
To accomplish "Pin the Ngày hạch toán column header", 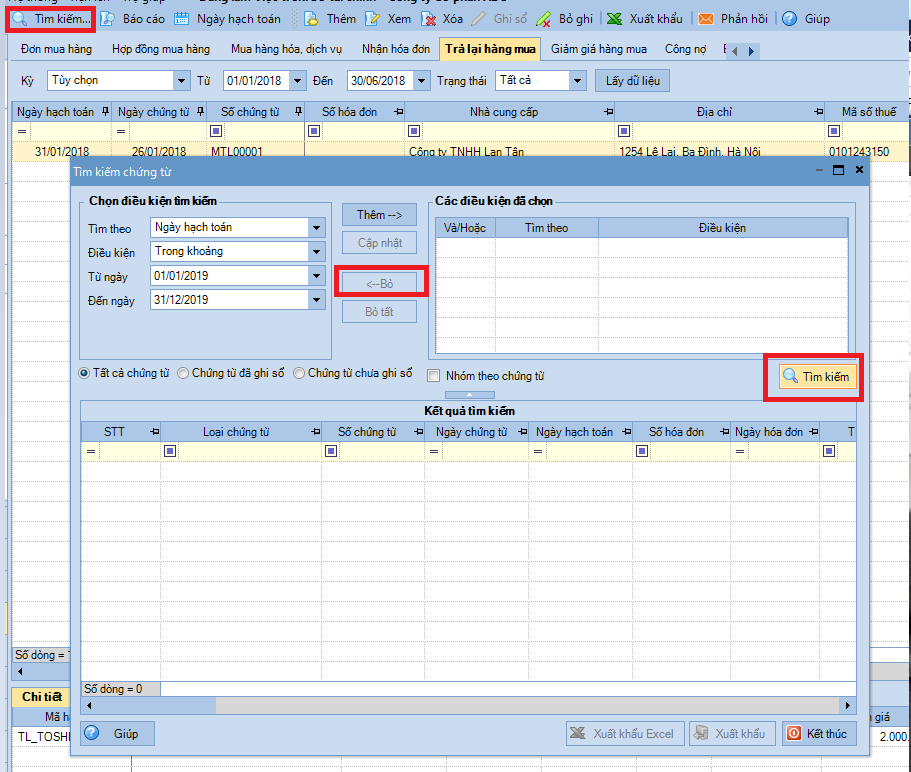I will coord(105,112).
